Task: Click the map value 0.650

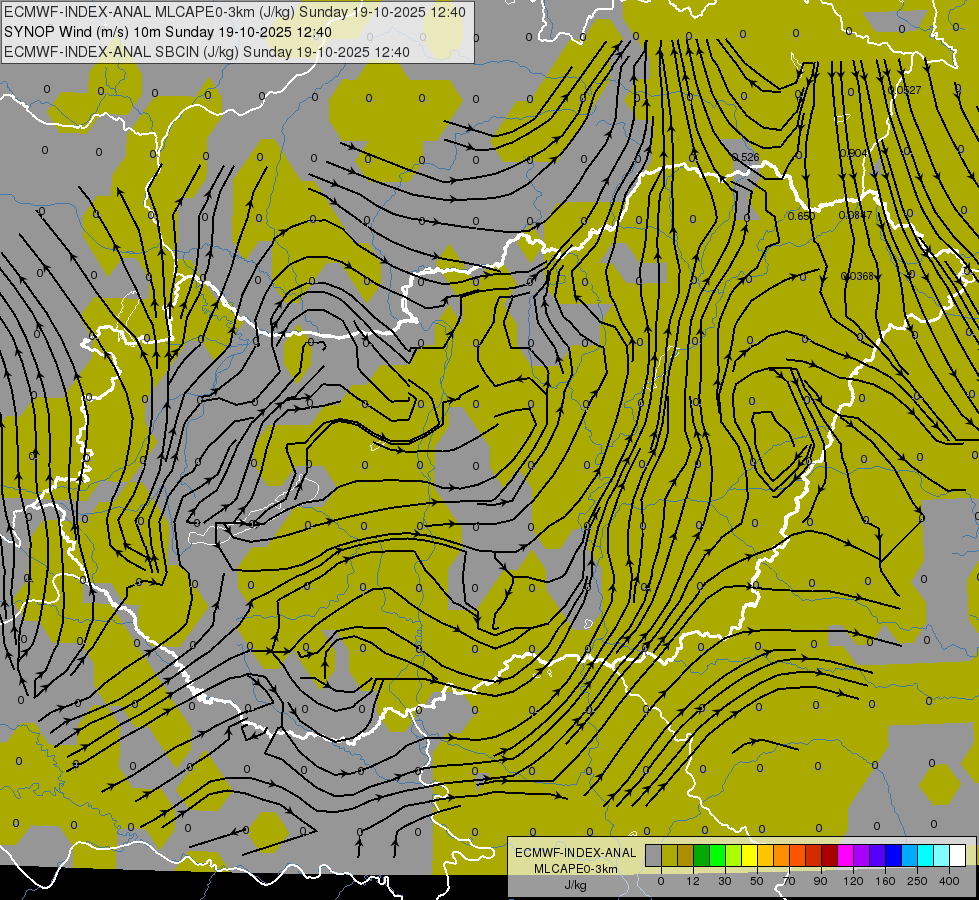Action: tap(801, 216)
